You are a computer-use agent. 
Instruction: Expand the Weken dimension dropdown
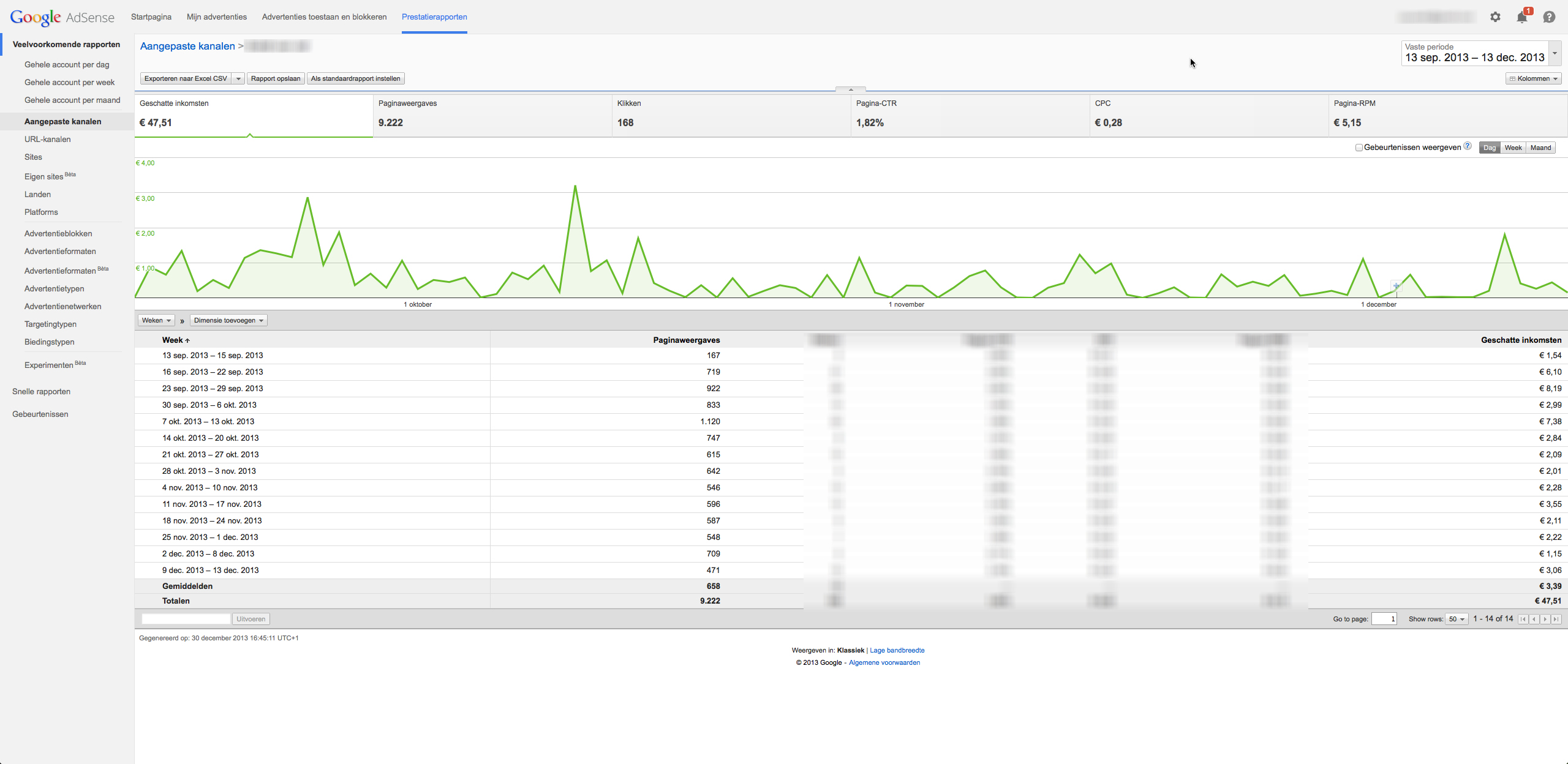157,320
